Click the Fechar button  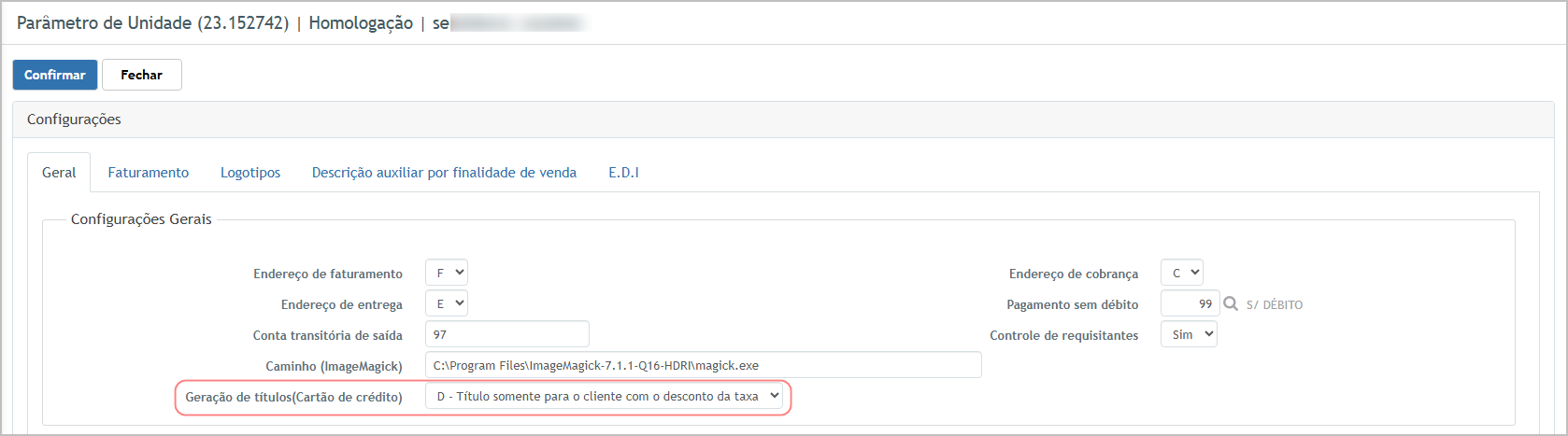pyautogui.click(x=142, y=75)
